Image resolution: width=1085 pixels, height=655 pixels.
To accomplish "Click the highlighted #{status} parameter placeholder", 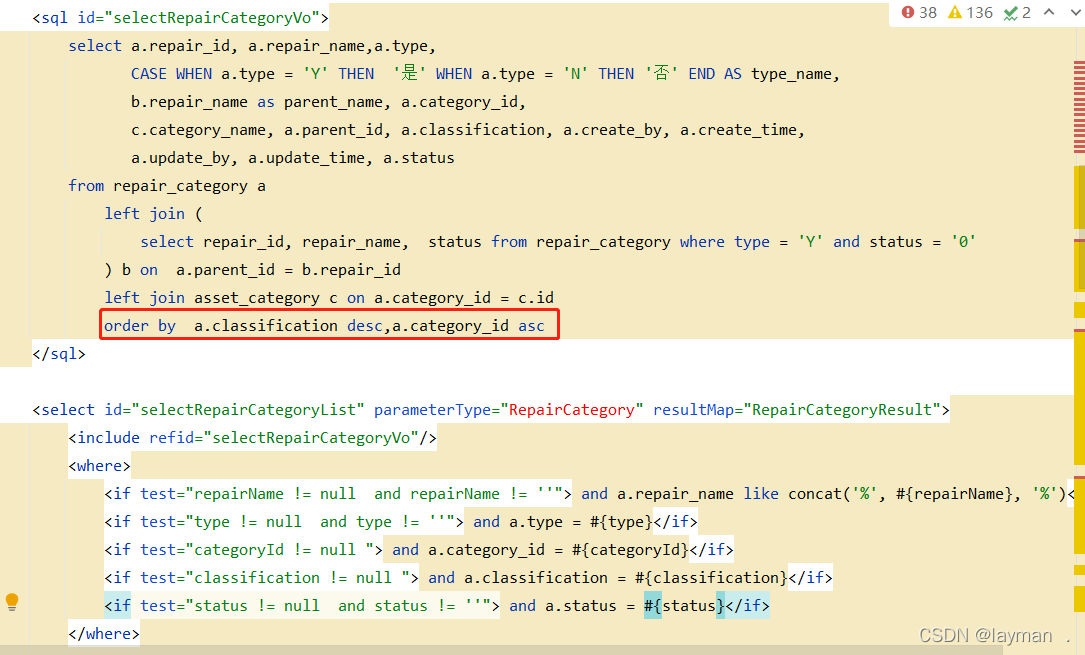I will coord(684,606).
